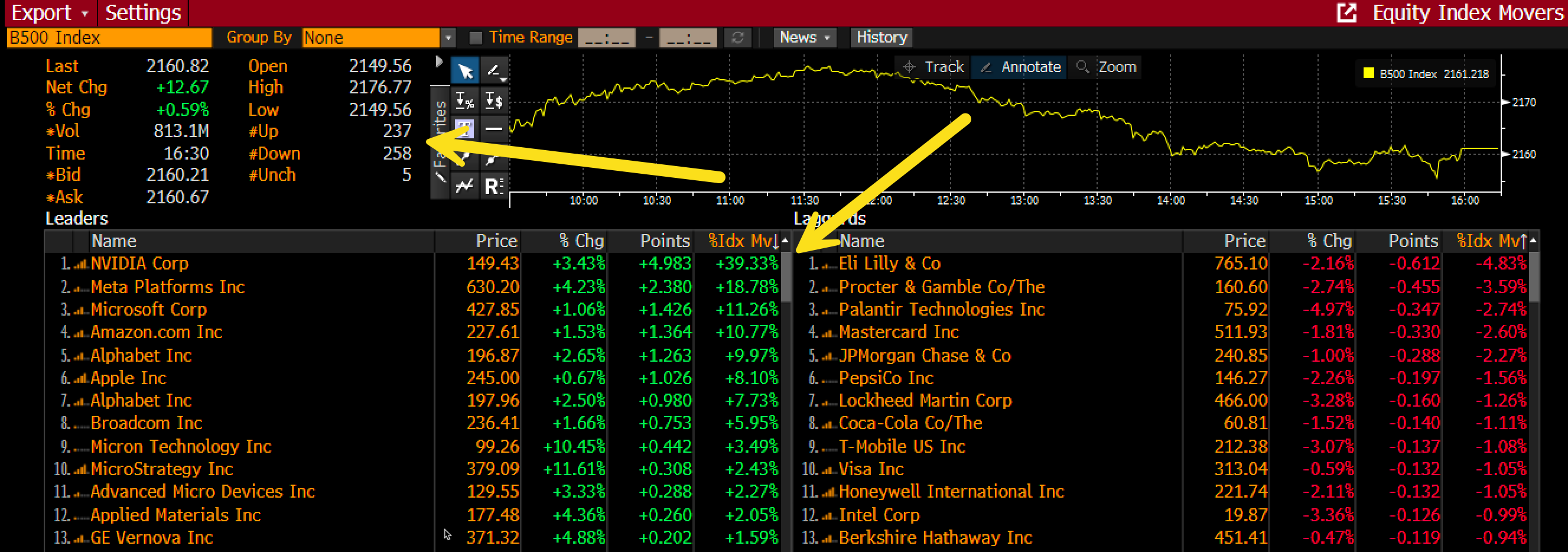The height and width of the screenshot is (552, 1568).
Task: Open Mastercard Inc mini chart icon
Action: point(828,333)
